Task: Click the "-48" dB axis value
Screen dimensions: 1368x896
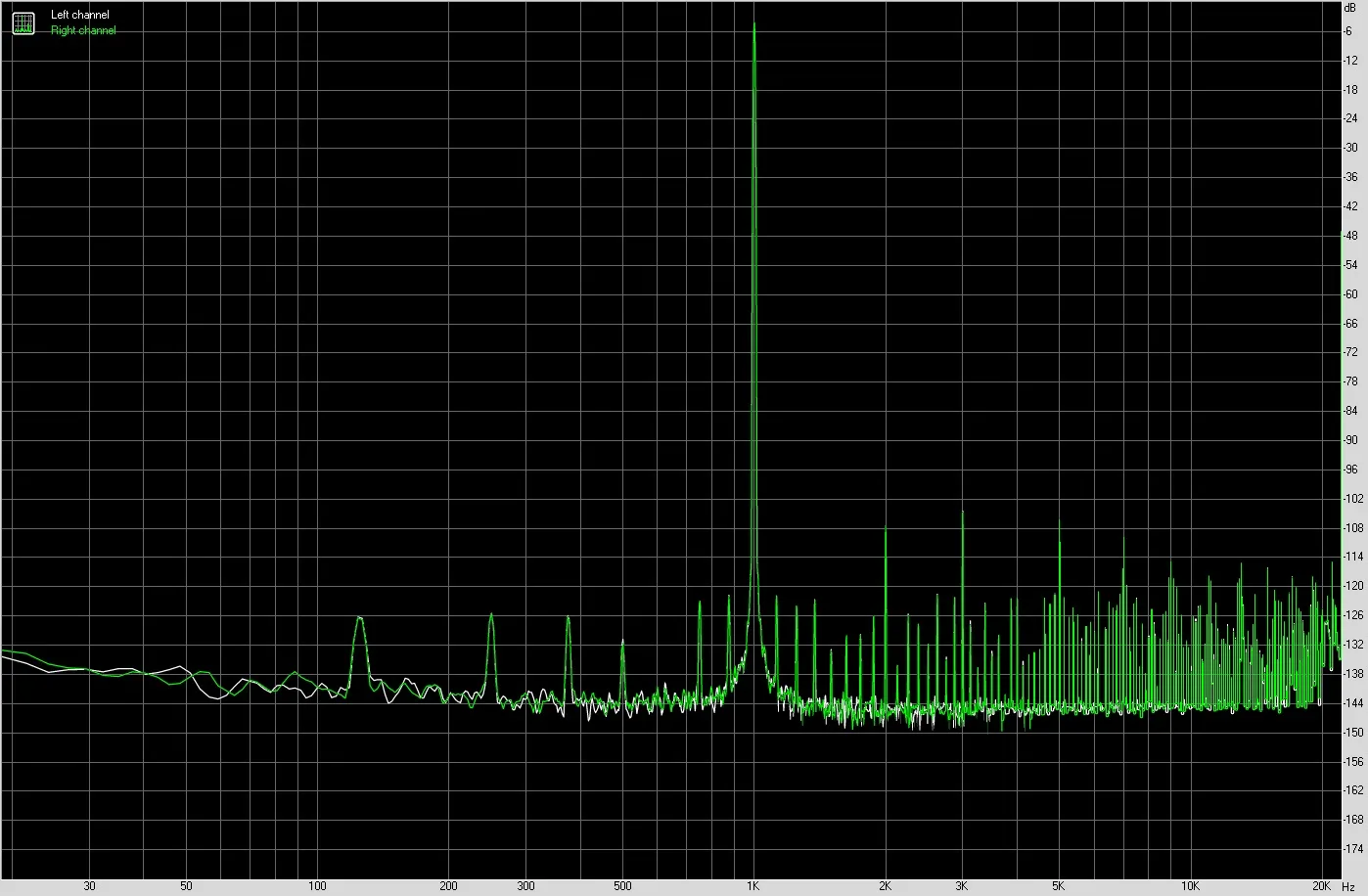Action: click(x=1350, y=236)
